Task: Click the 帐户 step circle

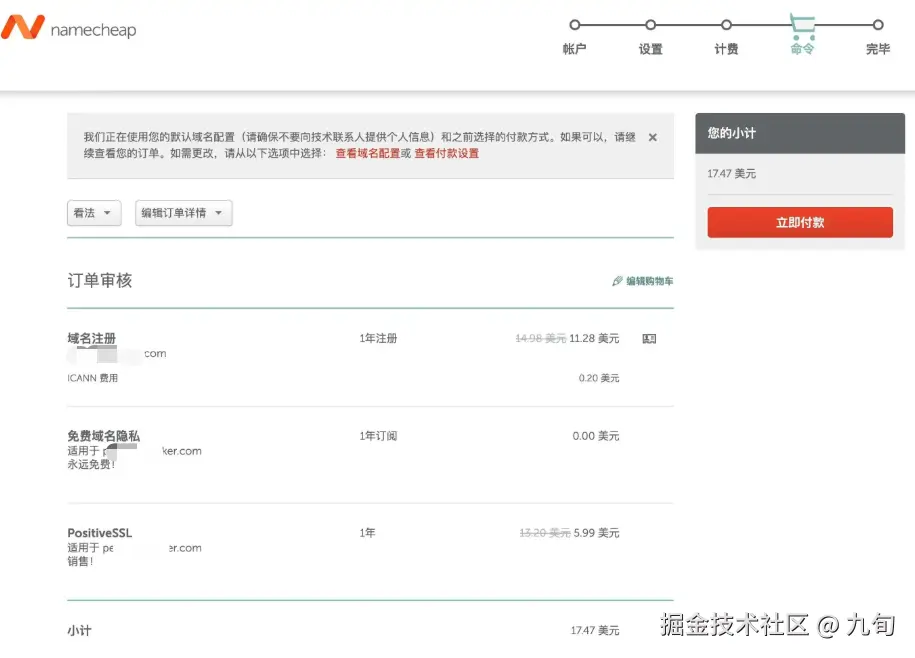Action: [x=575, y=25]
